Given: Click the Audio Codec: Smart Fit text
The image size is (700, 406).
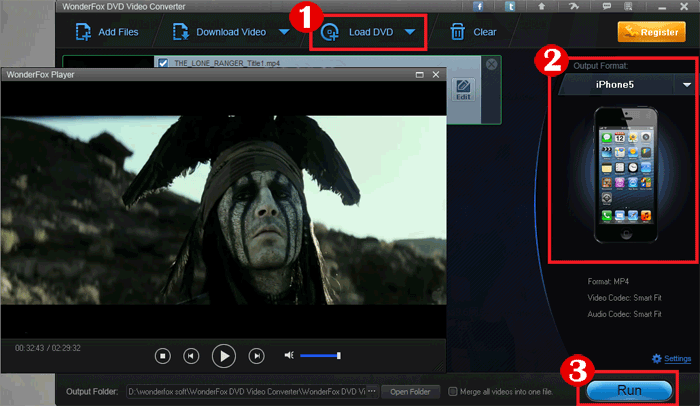Looking at the screenshot, I should pos(624,314).
